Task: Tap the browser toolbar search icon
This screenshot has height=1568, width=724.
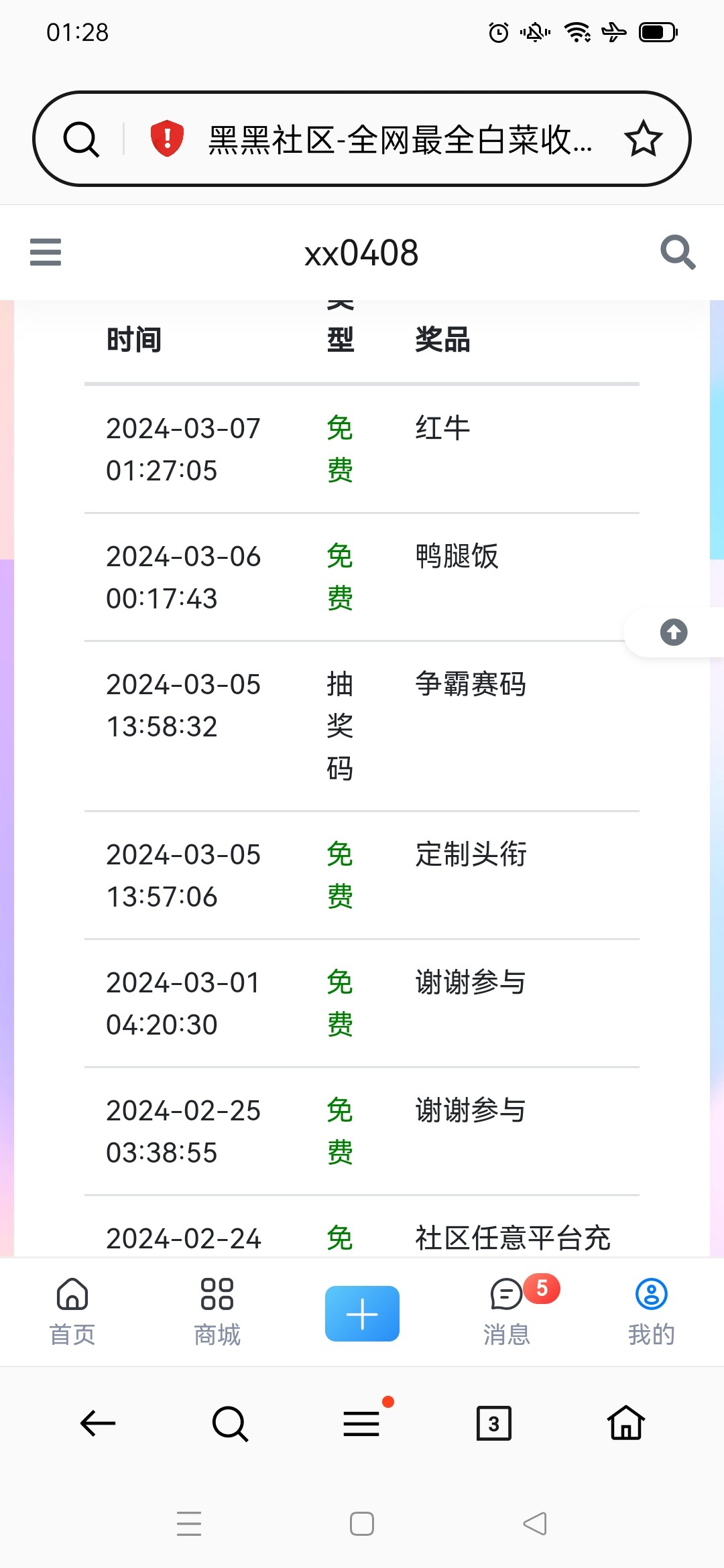Action: [230, 1423]
